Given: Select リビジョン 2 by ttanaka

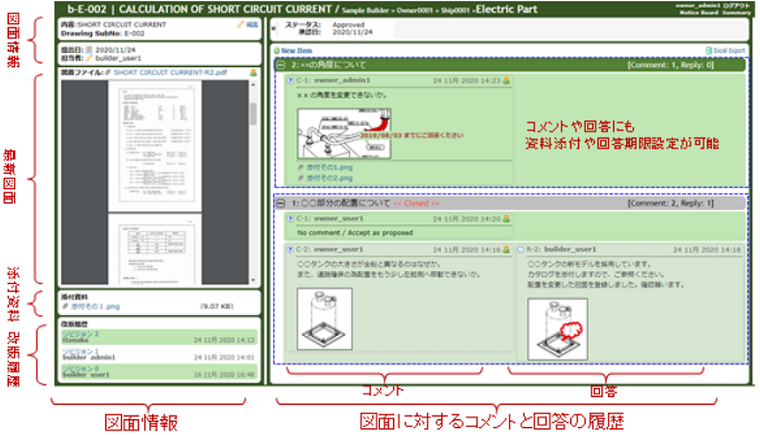Looking at the screenshot, I should coord(158,337).
